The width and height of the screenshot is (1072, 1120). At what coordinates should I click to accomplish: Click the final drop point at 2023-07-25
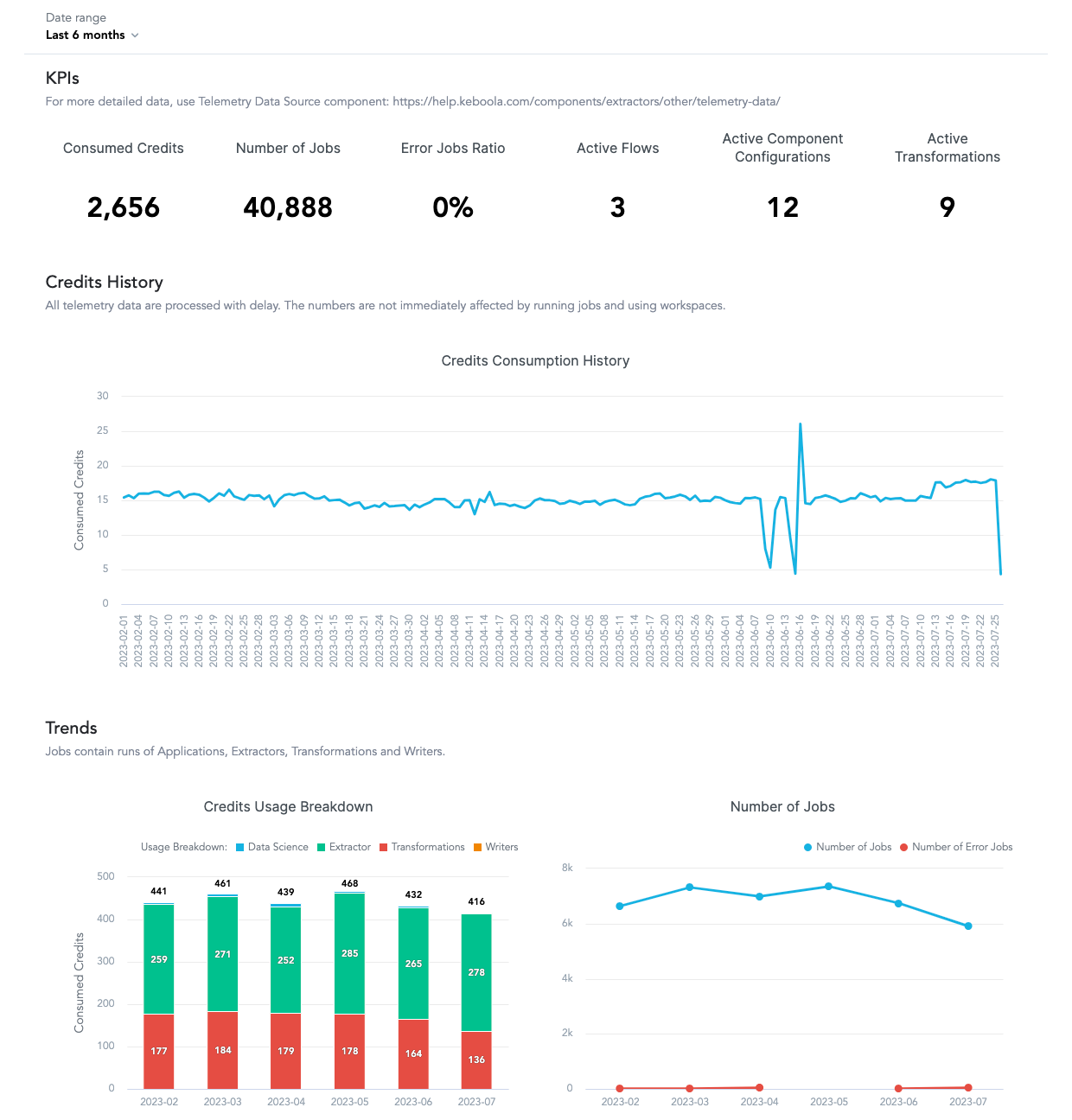click(x=1000, y=573)
